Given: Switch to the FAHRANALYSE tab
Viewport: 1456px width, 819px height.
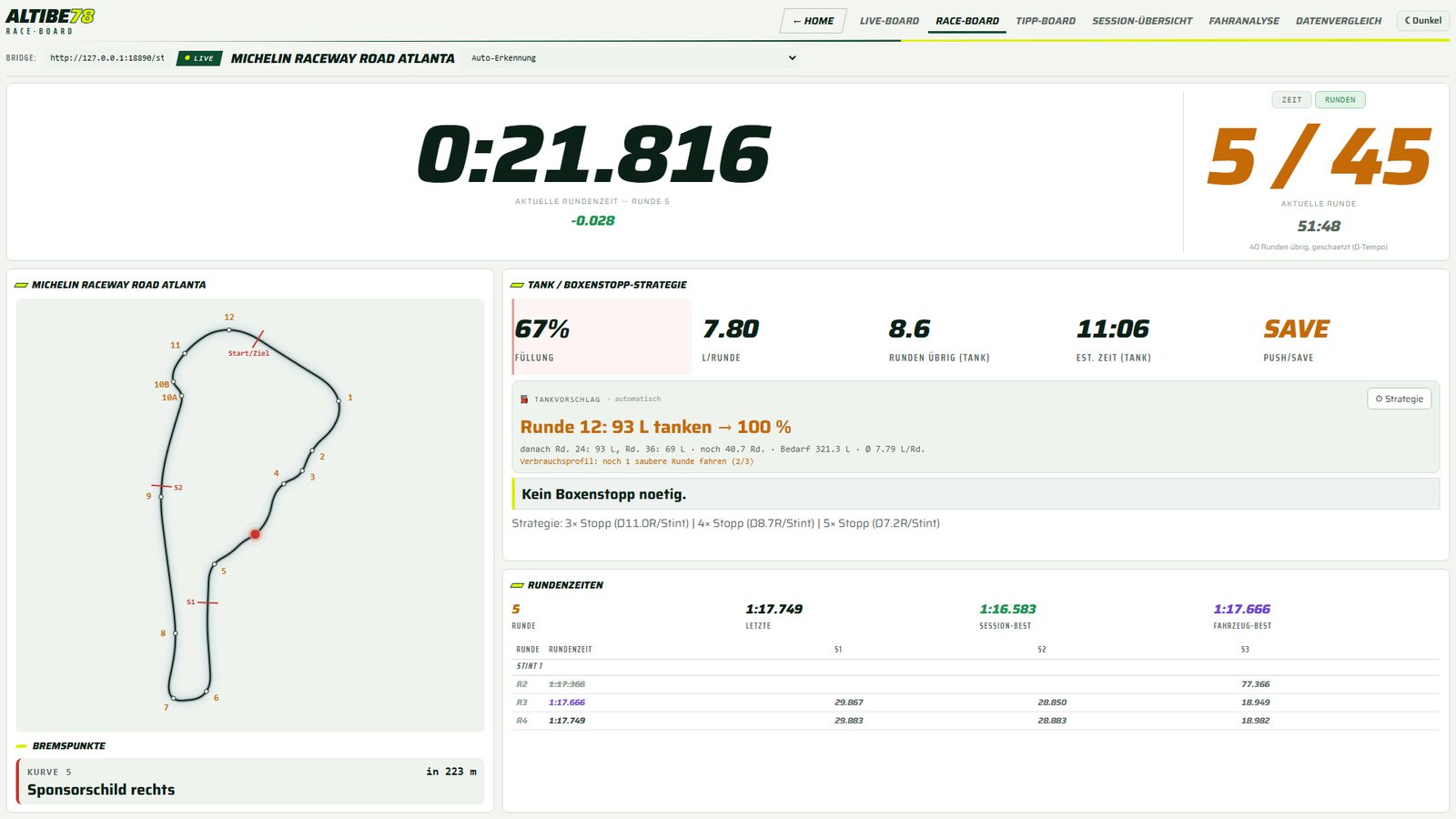Looking at the screenshot, I should point(1243,21).
